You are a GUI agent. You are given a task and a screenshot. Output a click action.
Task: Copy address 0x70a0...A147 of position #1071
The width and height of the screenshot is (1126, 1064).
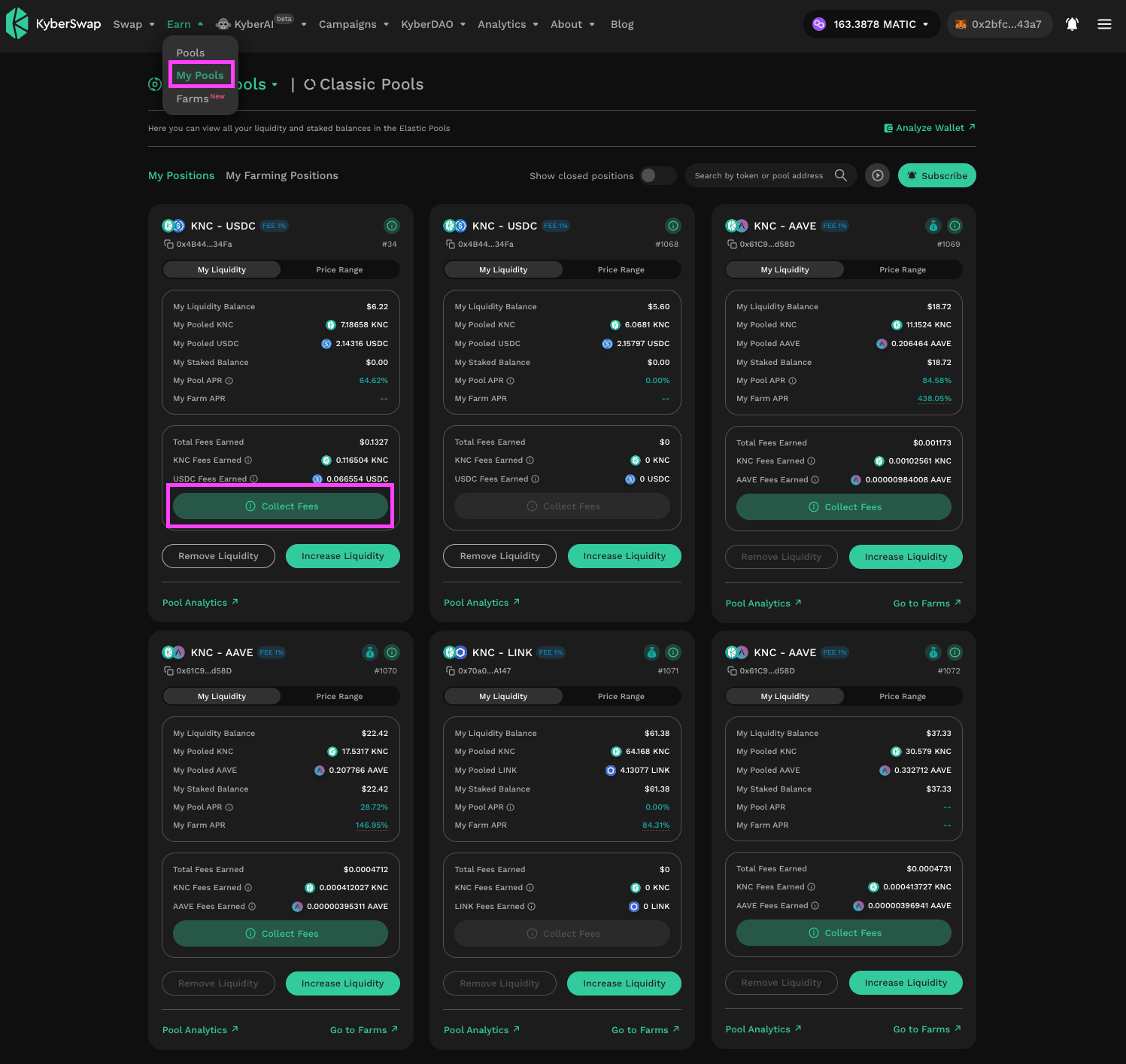pos(450,670)
